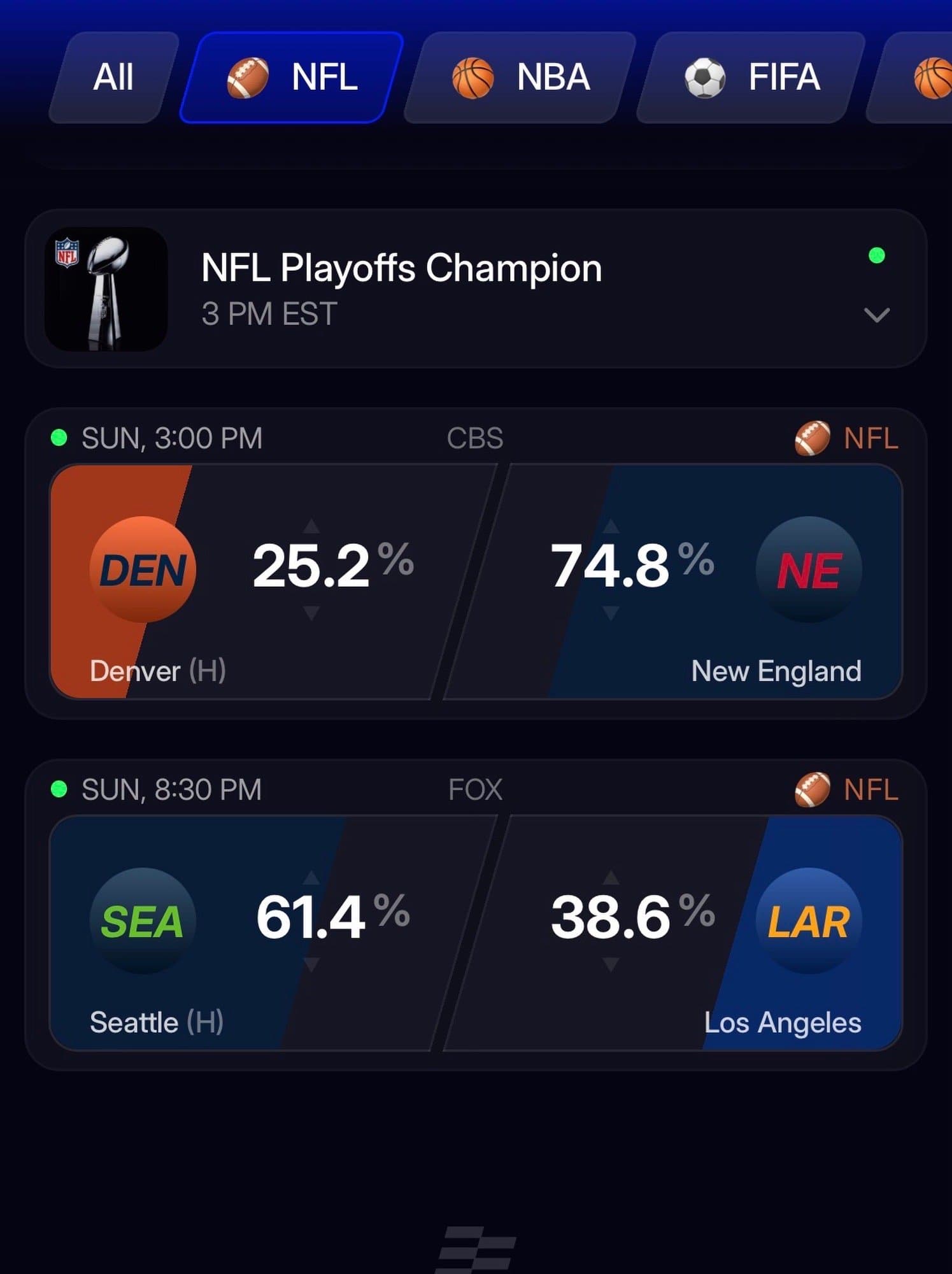Switch to the NBA tab
952x1274 pixels.
(520, 78)
